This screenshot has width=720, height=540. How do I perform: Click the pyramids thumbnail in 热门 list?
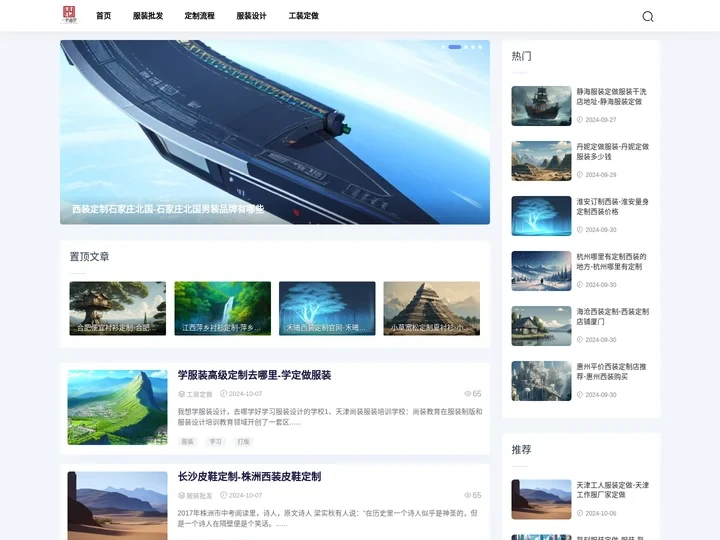(x=541, y=161)
